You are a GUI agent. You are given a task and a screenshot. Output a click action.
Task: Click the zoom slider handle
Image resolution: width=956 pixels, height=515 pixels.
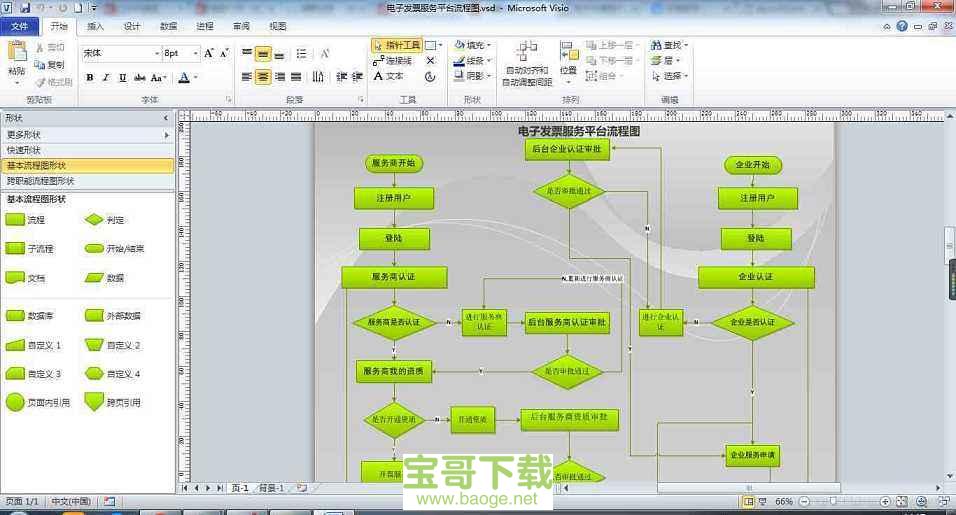tap(832, 502)
